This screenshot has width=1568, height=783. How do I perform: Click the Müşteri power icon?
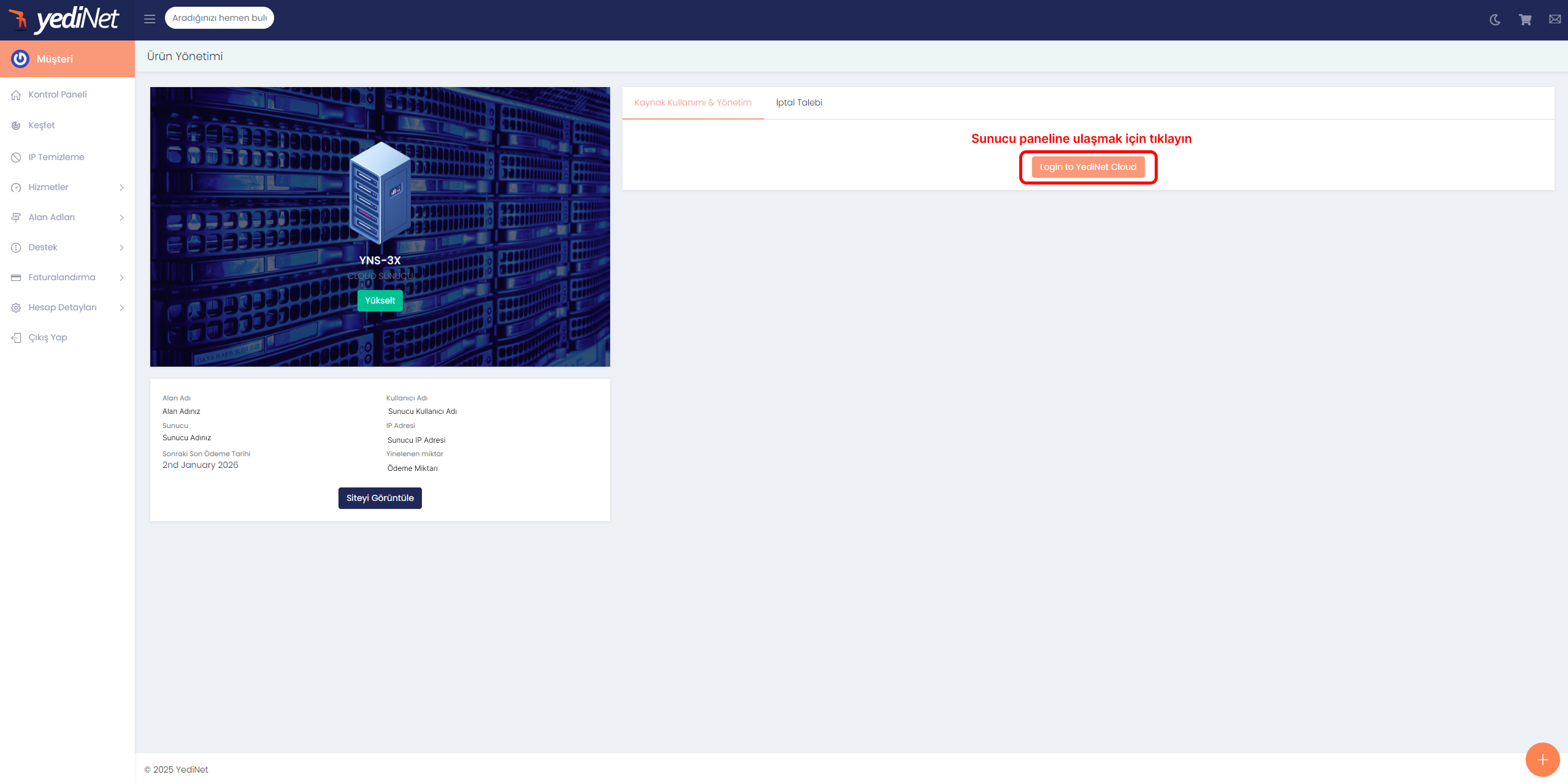click(20, 59)
